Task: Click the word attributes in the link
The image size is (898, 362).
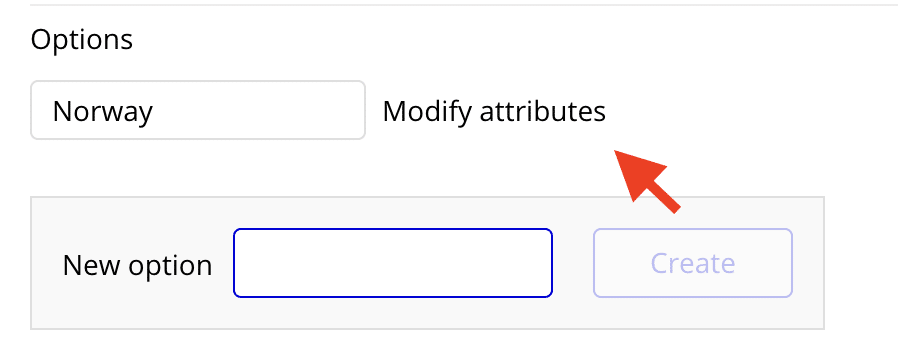Action: [542, 111]
